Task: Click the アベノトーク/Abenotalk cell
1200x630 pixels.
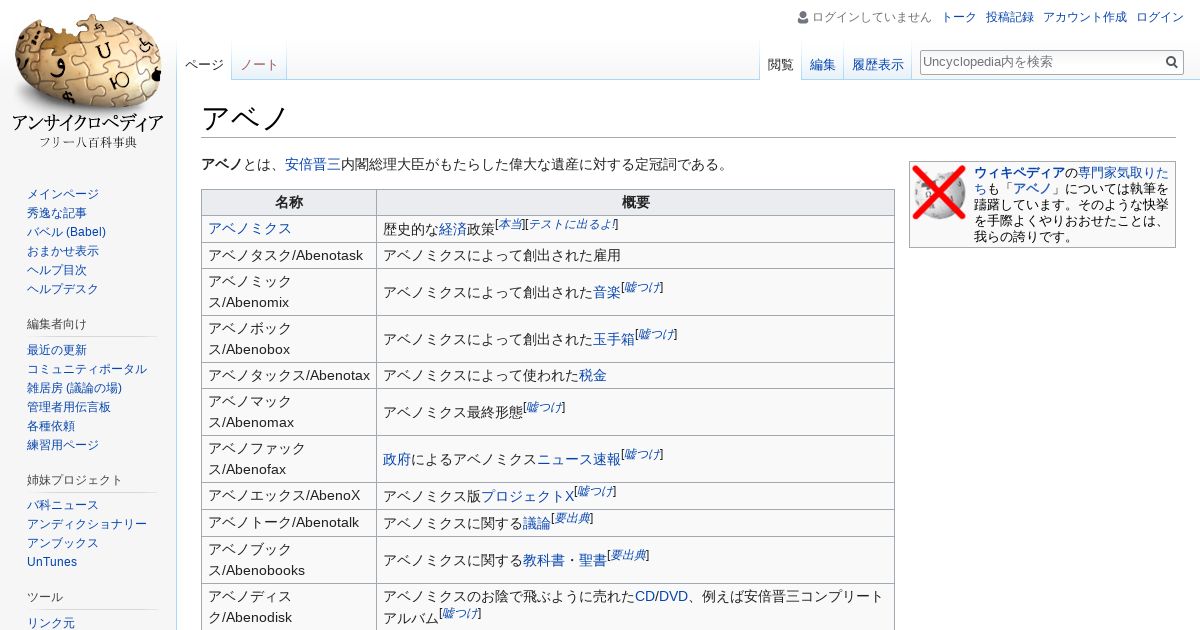Action: [289, 522]
